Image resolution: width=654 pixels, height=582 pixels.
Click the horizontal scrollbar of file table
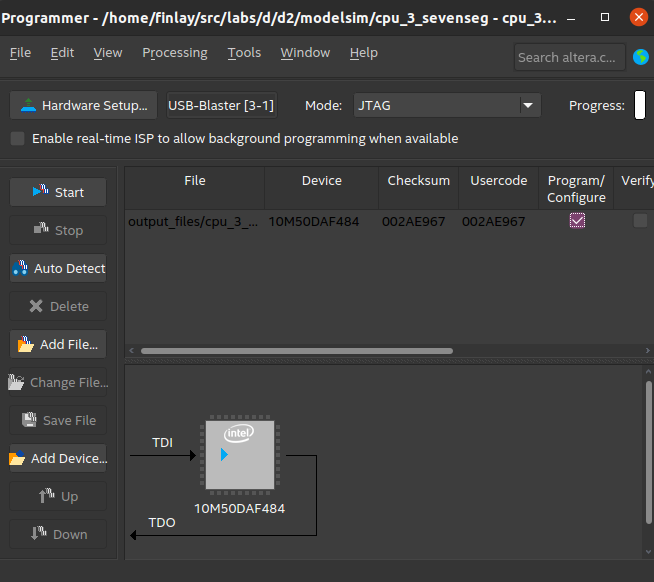pyautogui.click(x=297, y=351)
